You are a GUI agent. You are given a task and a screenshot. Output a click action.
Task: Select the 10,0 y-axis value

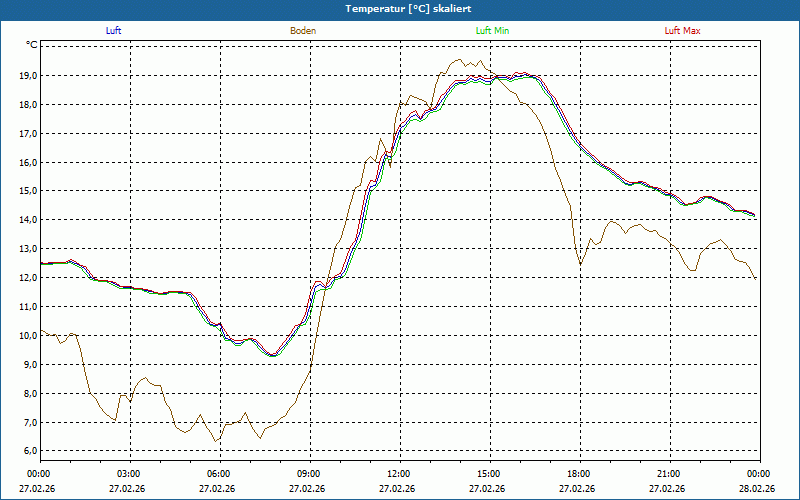[26, 336]
